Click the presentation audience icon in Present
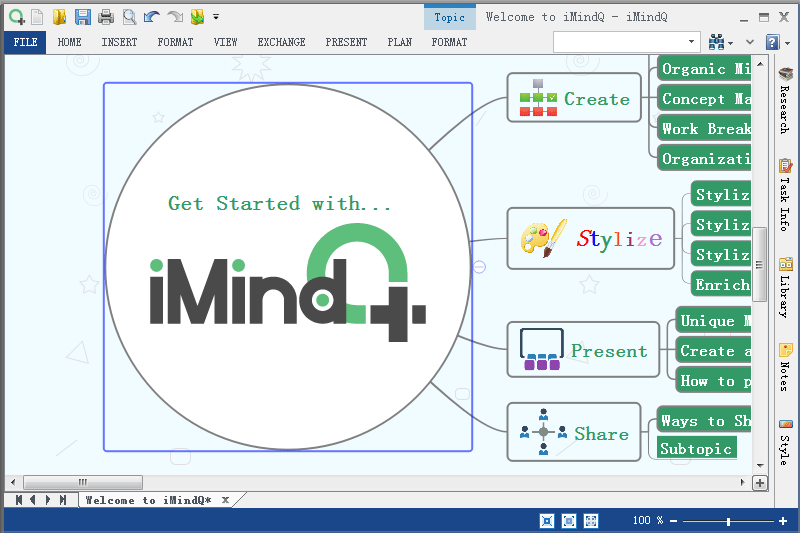 click(x=542, y=349)
